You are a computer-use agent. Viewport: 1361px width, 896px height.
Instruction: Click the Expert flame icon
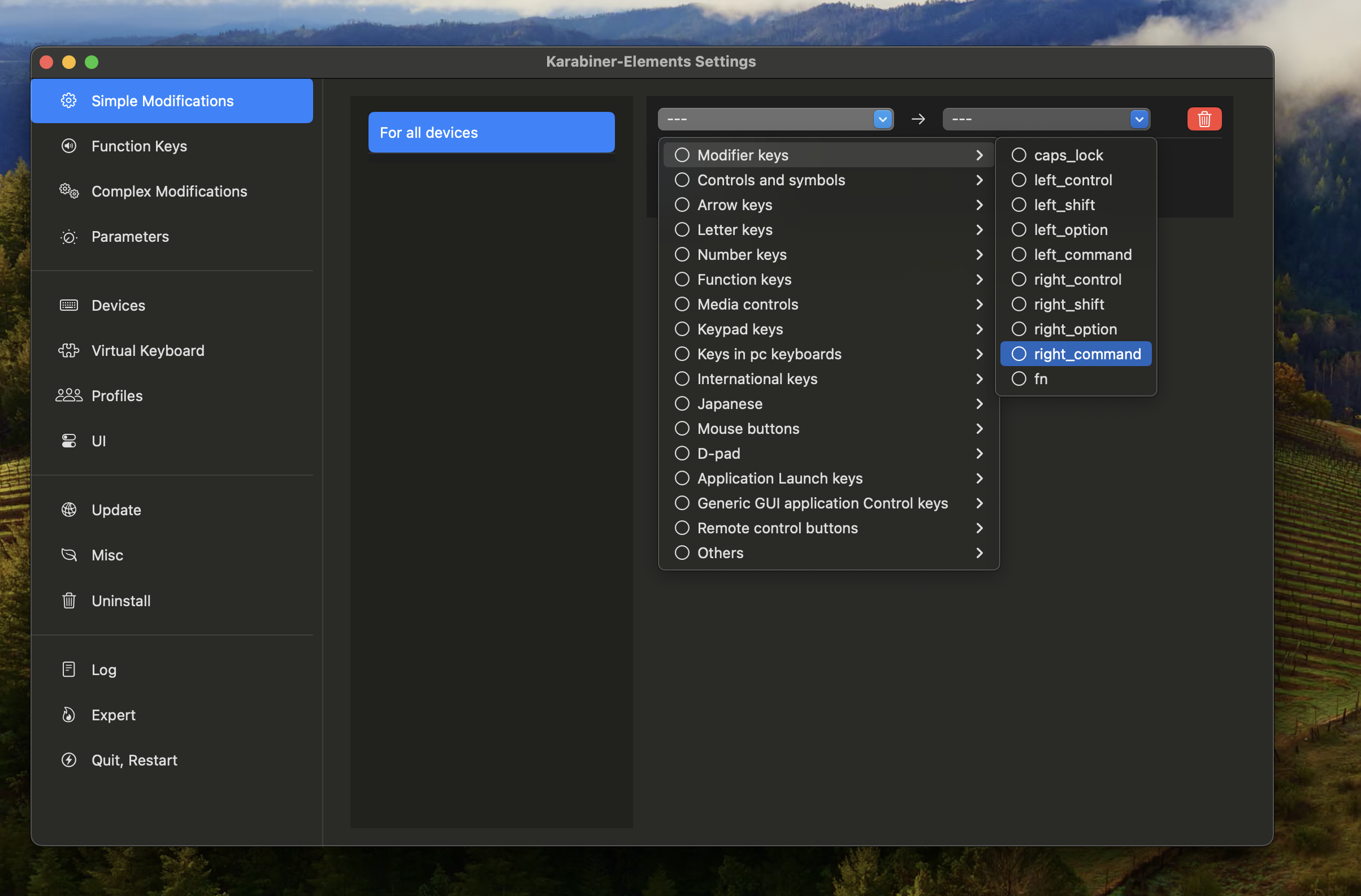pyautogui.click(x=68, y=715)
